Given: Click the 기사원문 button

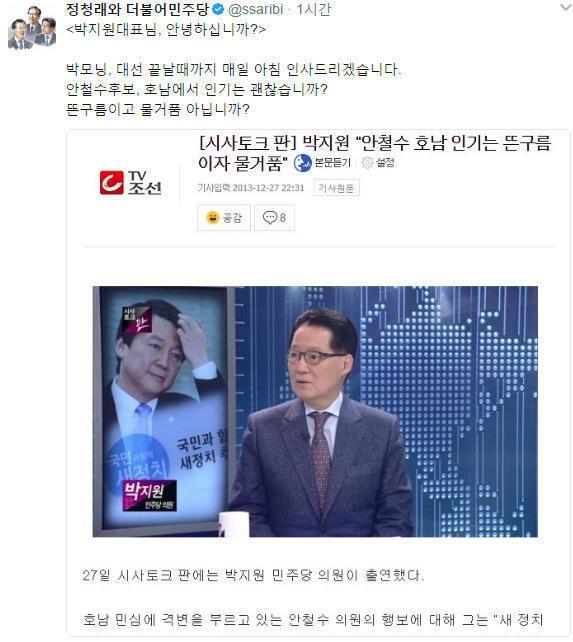Looking at the screenshot, I should tap(336, 188).
